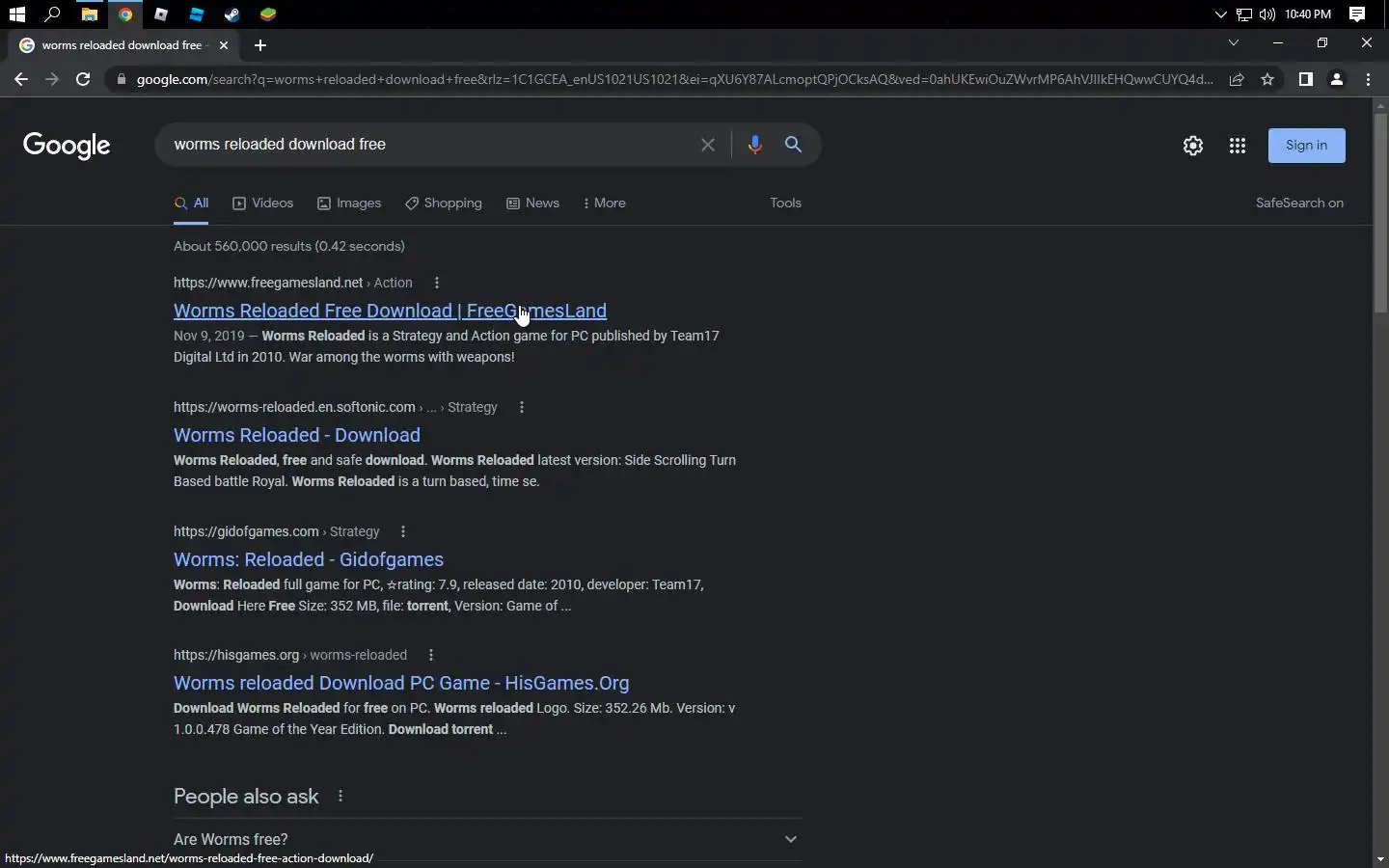The height and width of the screenshot is (868, 1389).
Task: Select the All results tab
Action: coord(192,203)
